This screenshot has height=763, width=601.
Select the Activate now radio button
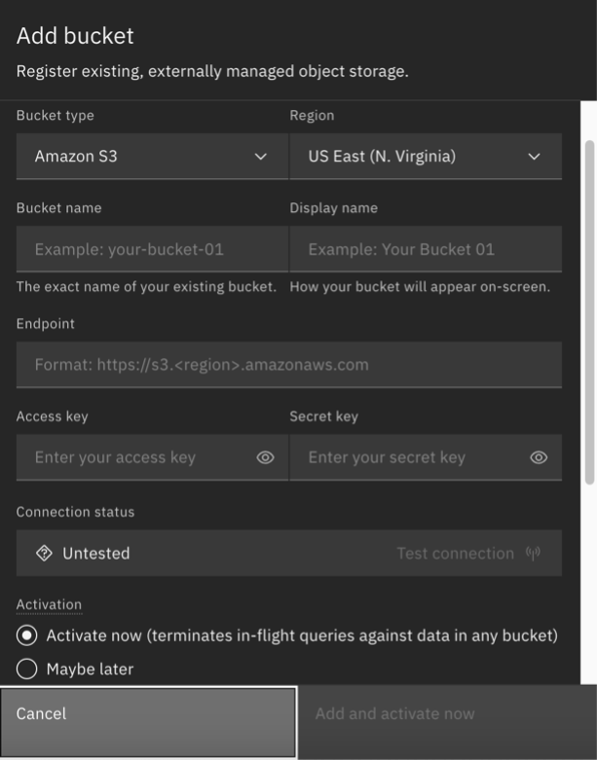tap(27, 636)
